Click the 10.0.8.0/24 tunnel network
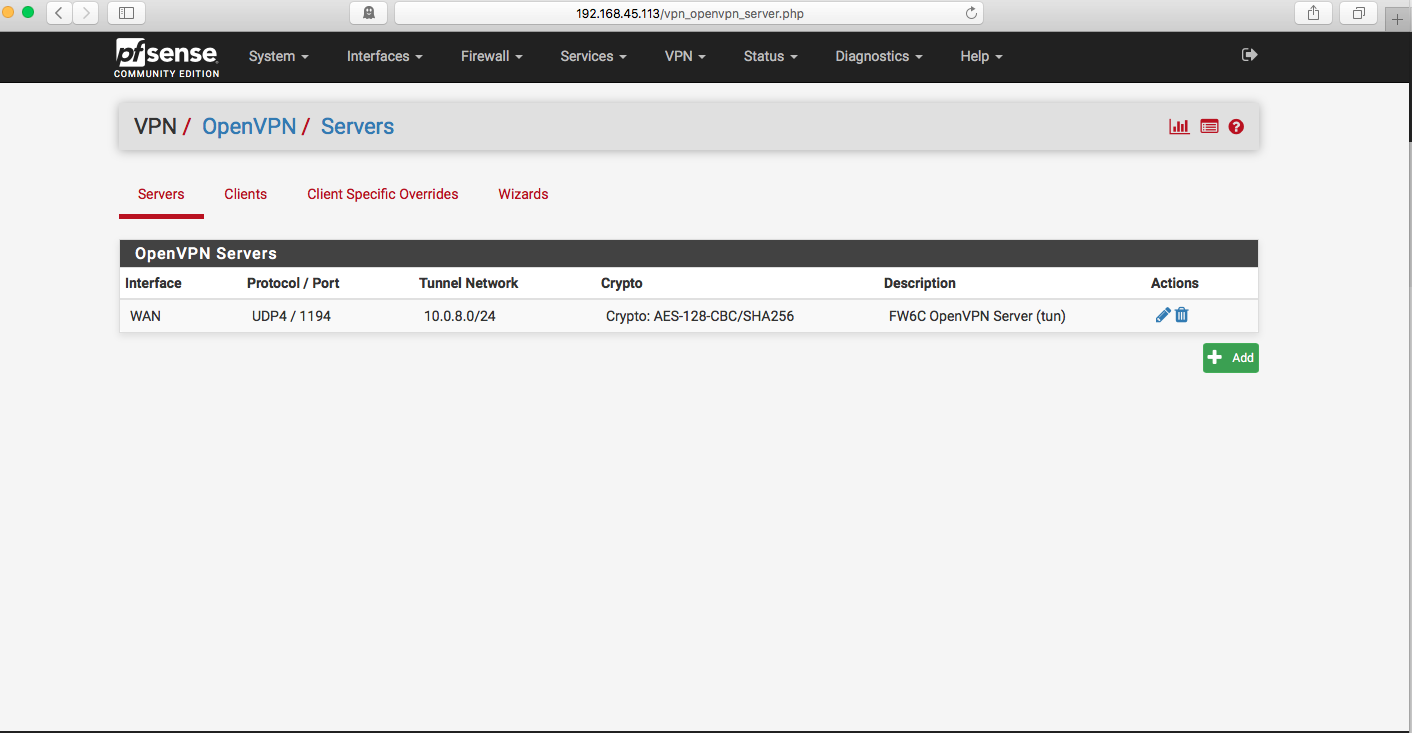Screen dimensions: 1412x733 459,316
